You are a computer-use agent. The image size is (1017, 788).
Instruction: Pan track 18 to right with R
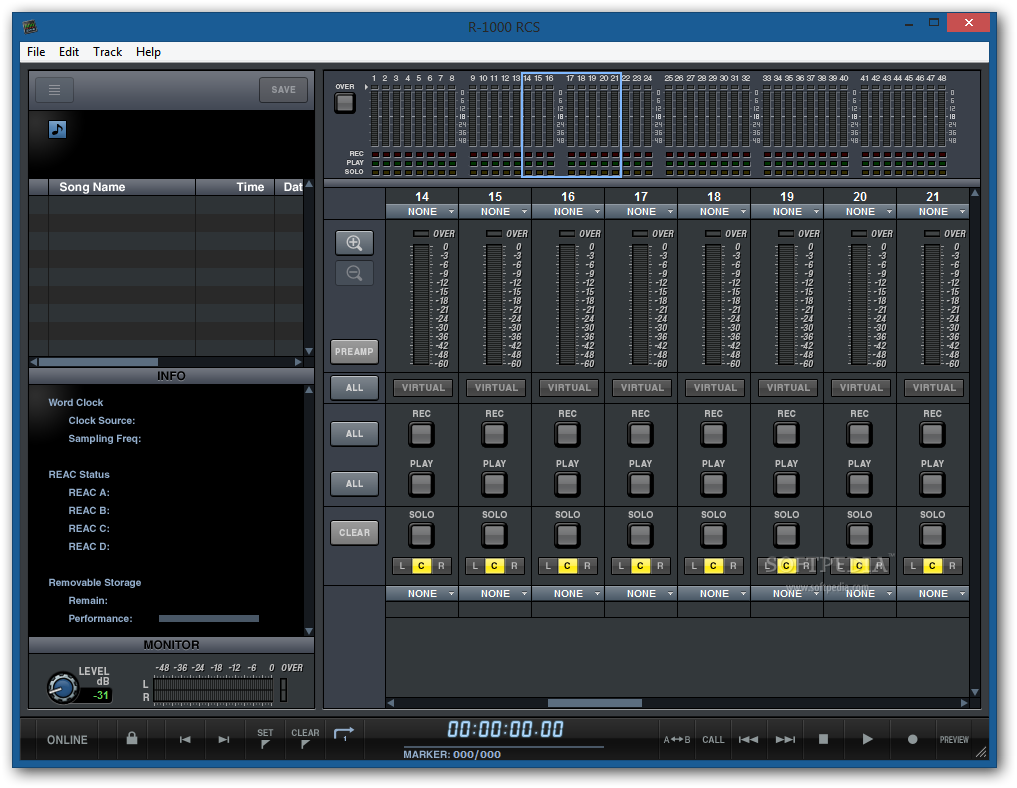[733, 566]
